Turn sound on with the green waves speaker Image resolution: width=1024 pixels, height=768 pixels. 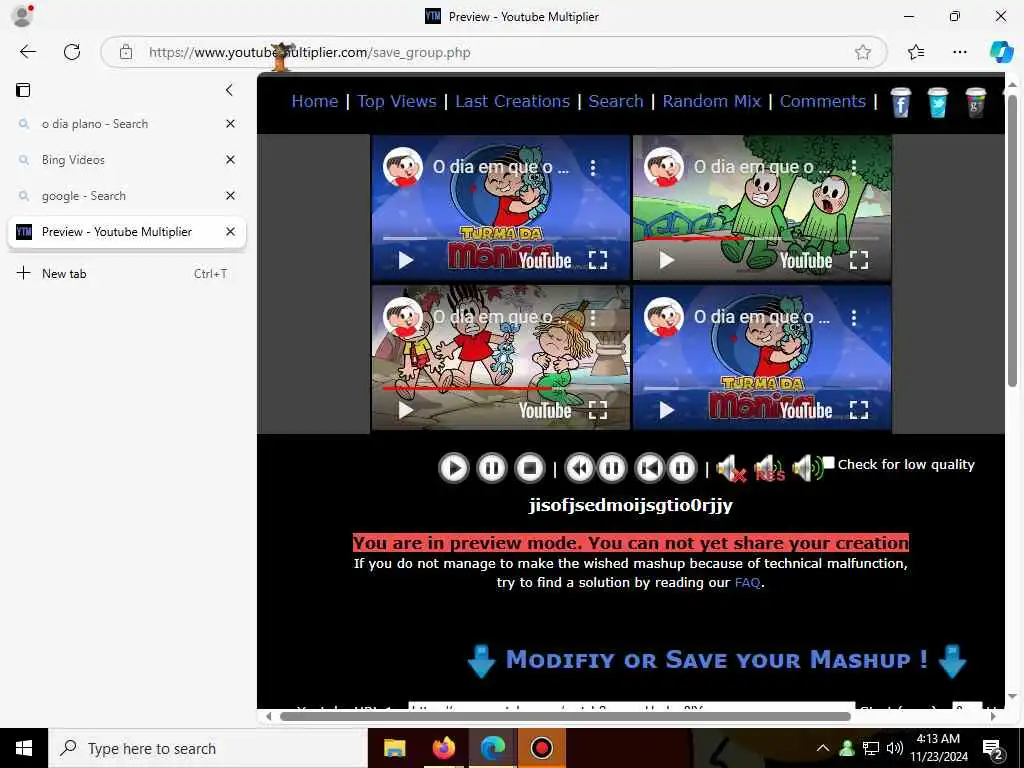pos(807,468)
